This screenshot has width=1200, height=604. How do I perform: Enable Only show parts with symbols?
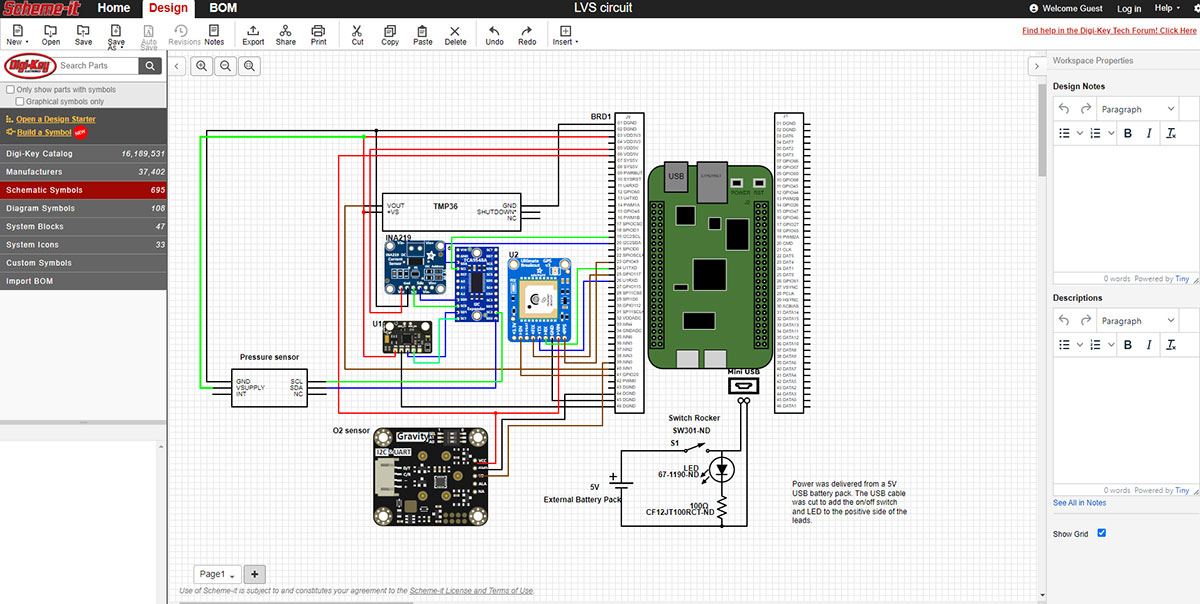coord(10,90)
